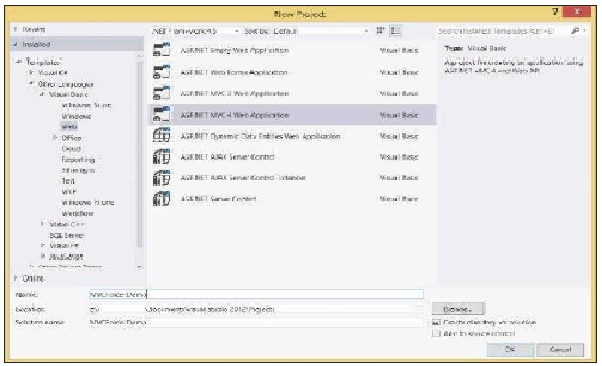Open the Location path dropdown arrow
Viewport: 602px width, 366px height.
point(418,309)
